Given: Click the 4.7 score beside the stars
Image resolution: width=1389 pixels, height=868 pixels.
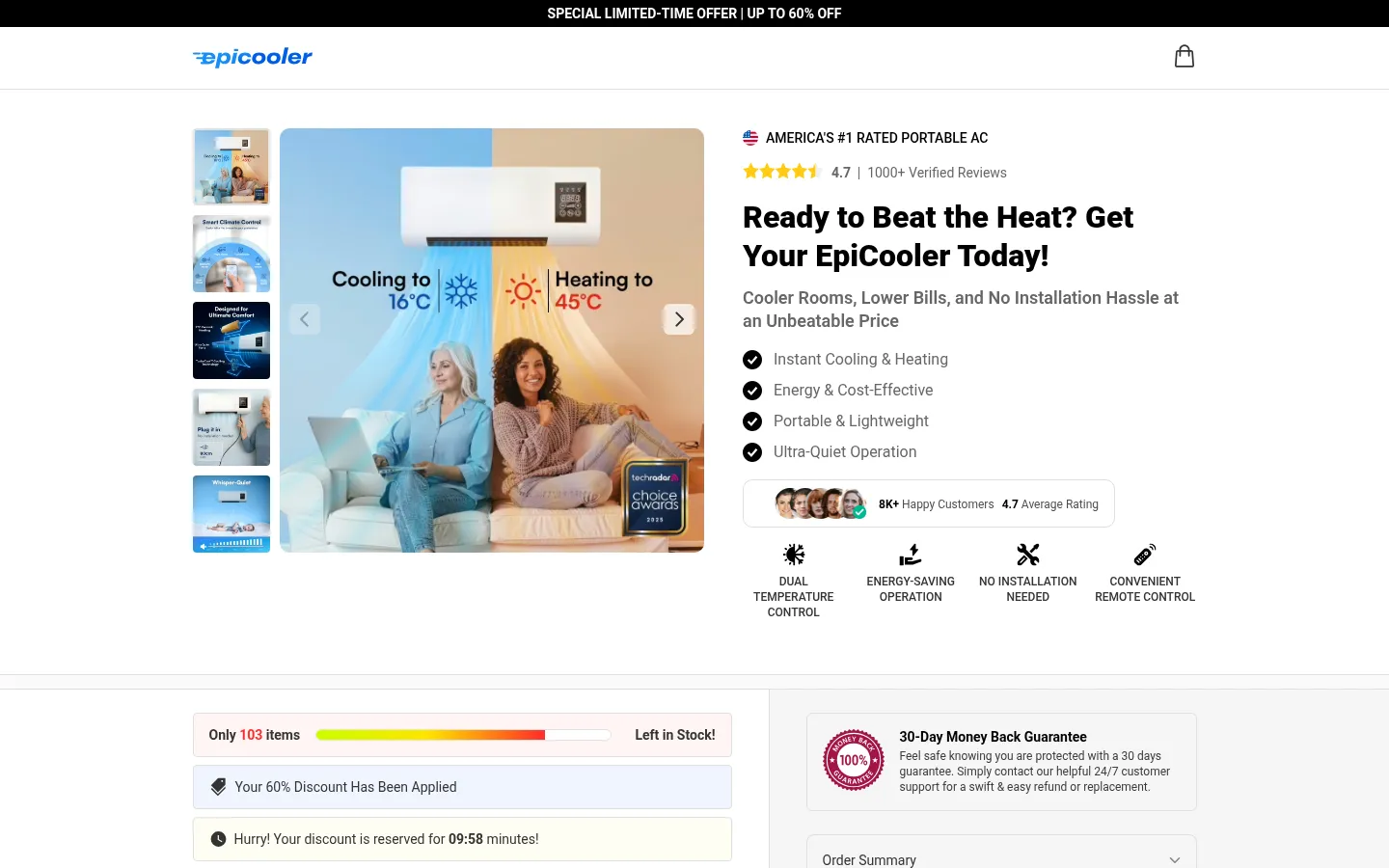Looking at the screenshot, I should (x=841, y=173).
